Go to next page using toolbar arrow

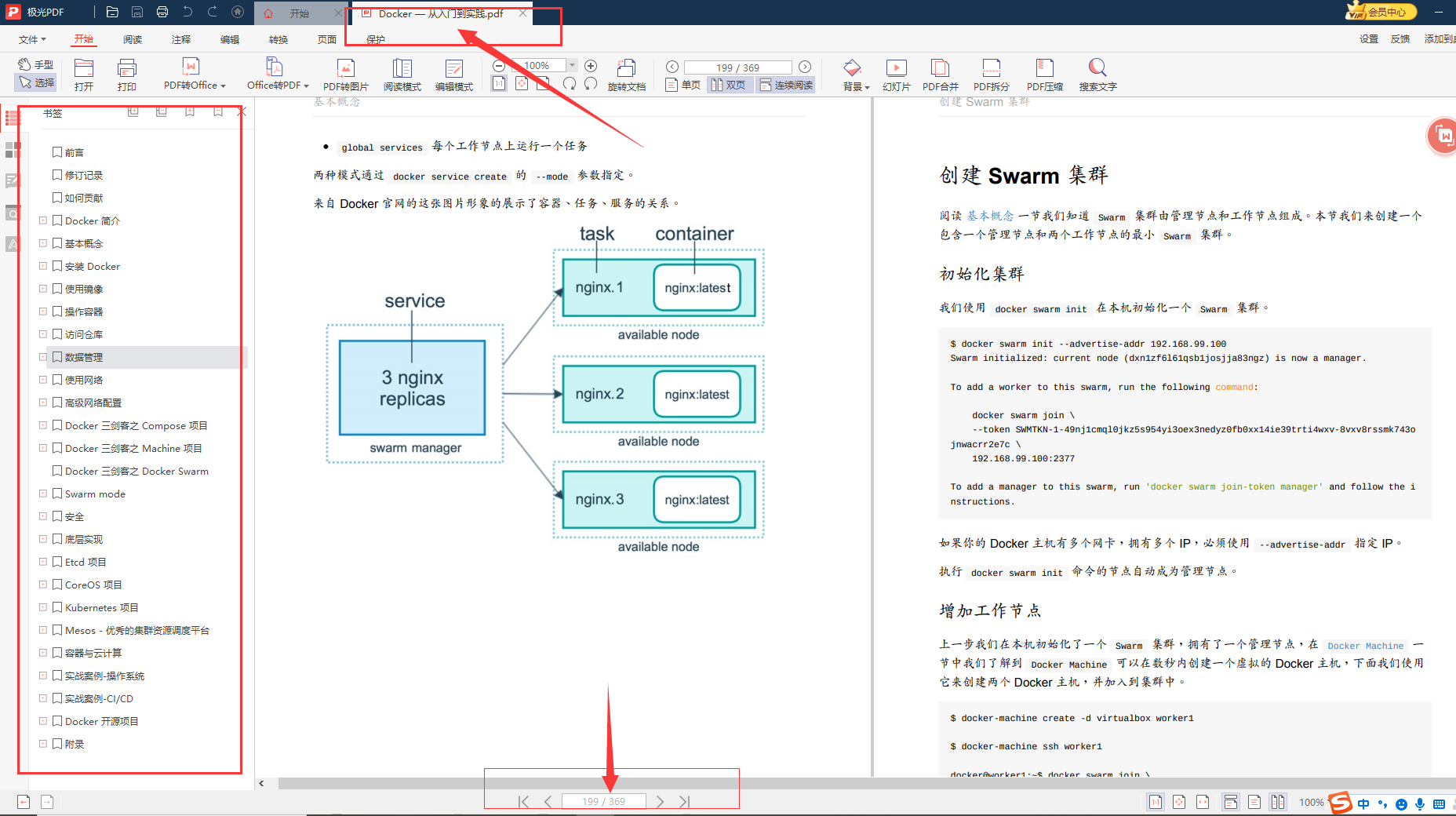(805, 67)
